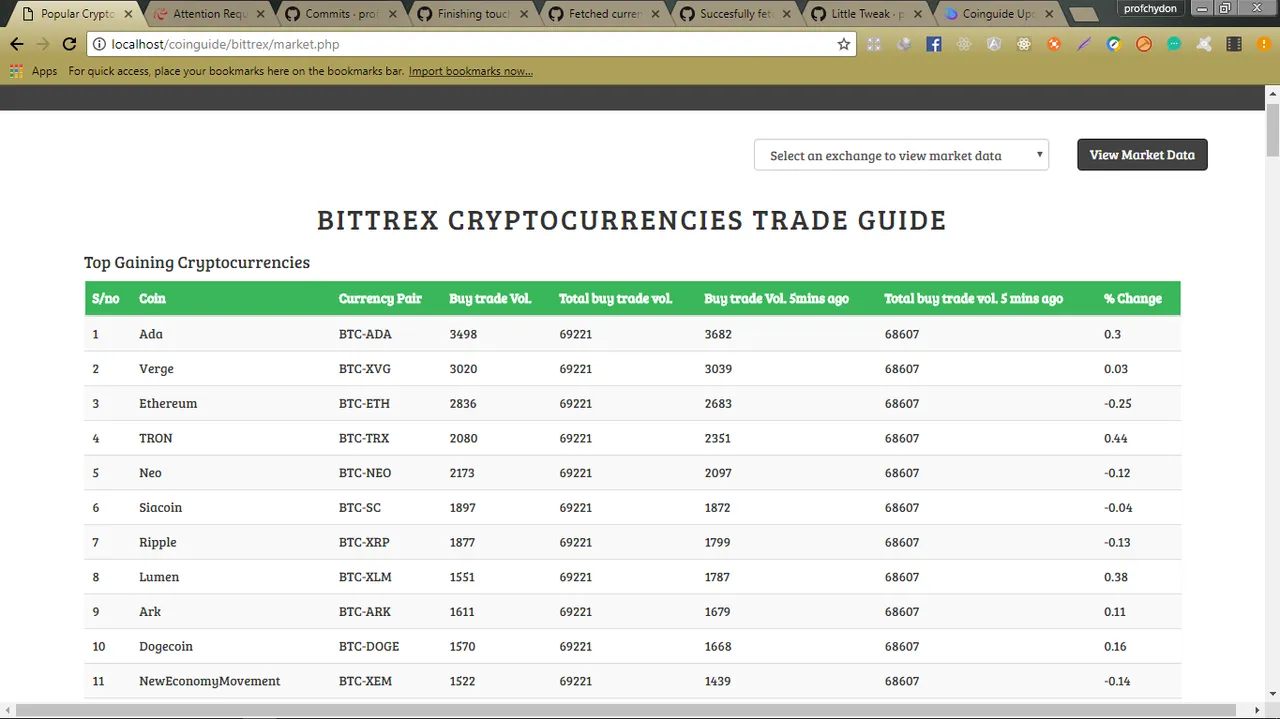This screenshot has height=719, width=1280.
Task: Select the Verge coin name
Action: [x=156, y=369]
